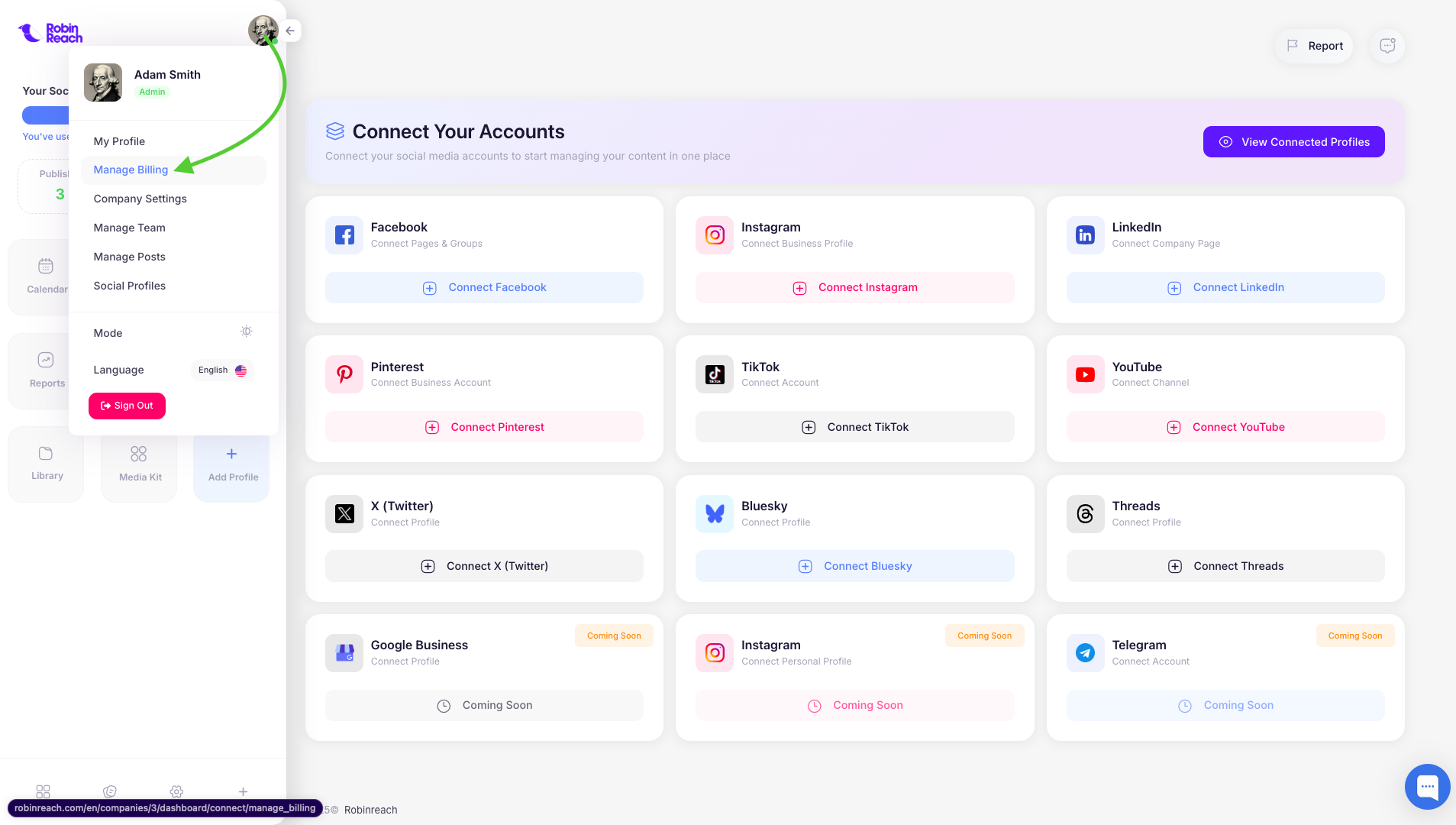The width and height of the screenshot is (1456, 825).
Task: Click the Sign Out button
Action: 127,406
